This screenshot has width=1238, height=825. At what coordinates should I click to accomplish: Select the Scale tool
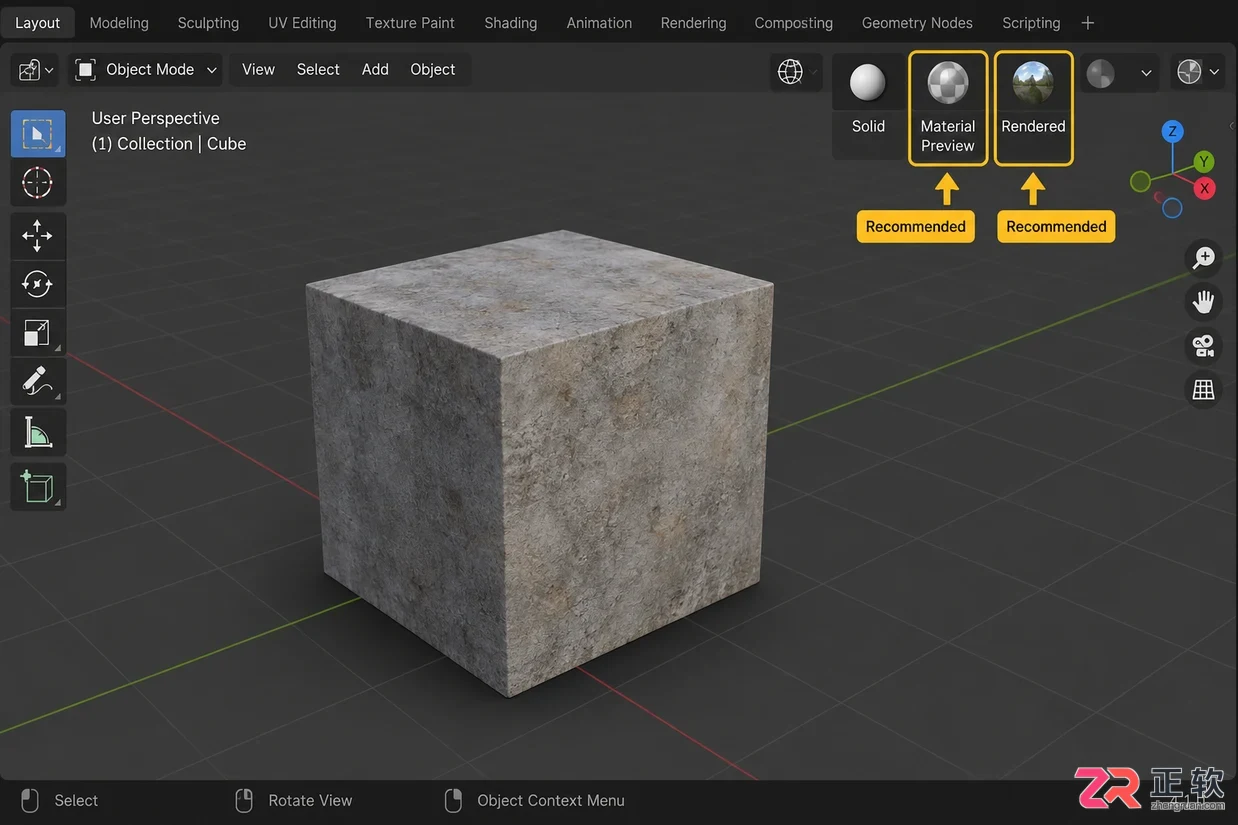38,333
